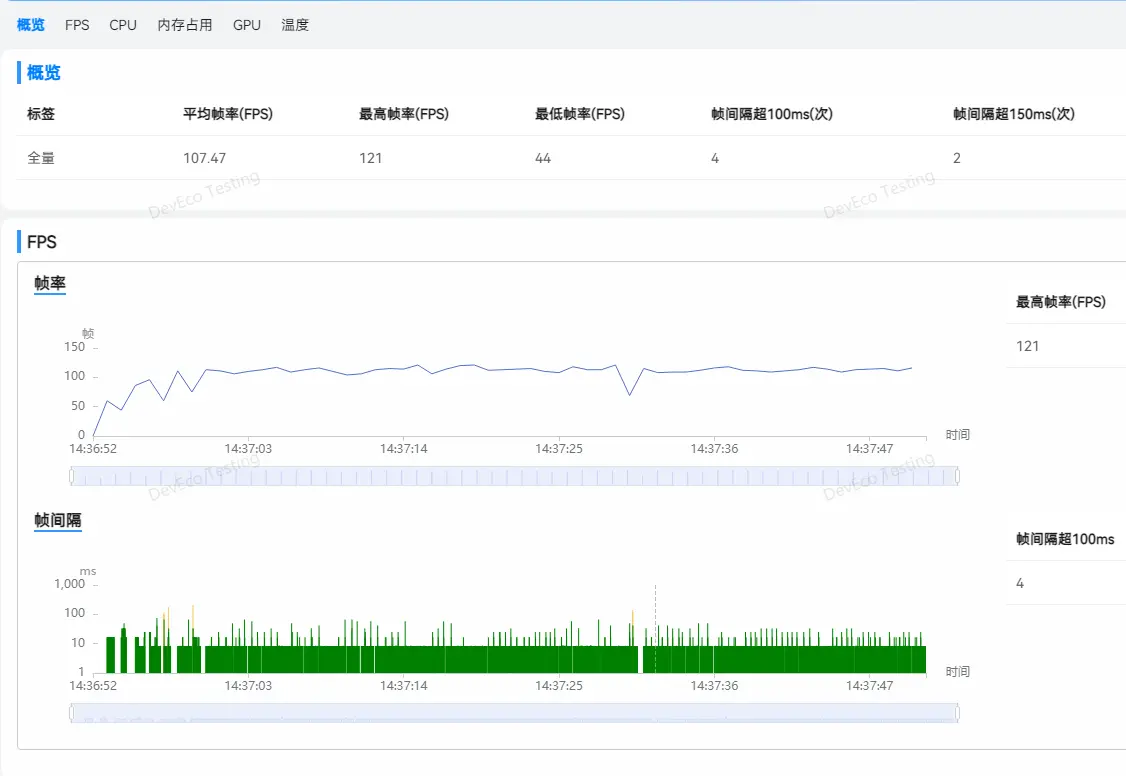Click the 121 value in overview table

(371, 158)
